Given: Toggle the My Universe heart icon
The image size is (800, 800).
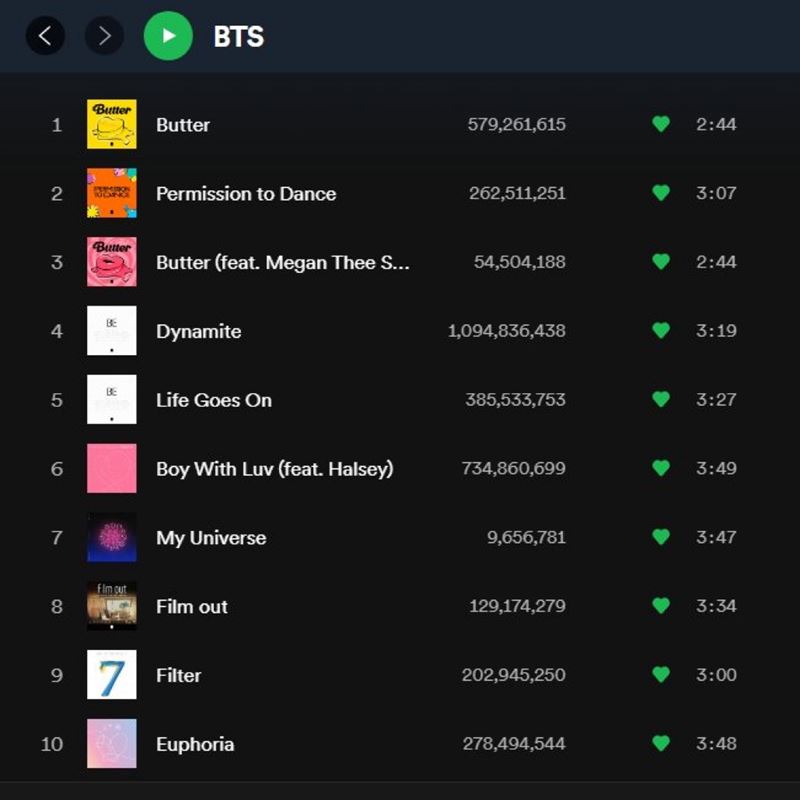Looking at the screenshot, I should click(x=660, y=537).
